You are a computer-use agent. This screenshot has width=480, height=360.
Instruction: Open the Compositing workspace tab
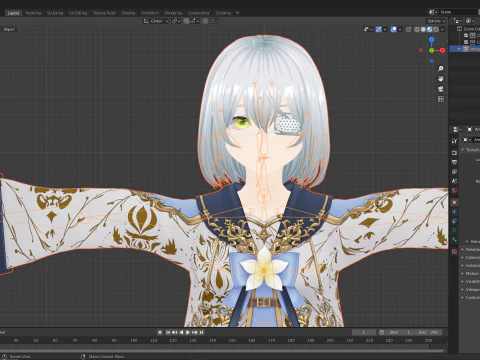pyautogui.click(x=199, y=13)
